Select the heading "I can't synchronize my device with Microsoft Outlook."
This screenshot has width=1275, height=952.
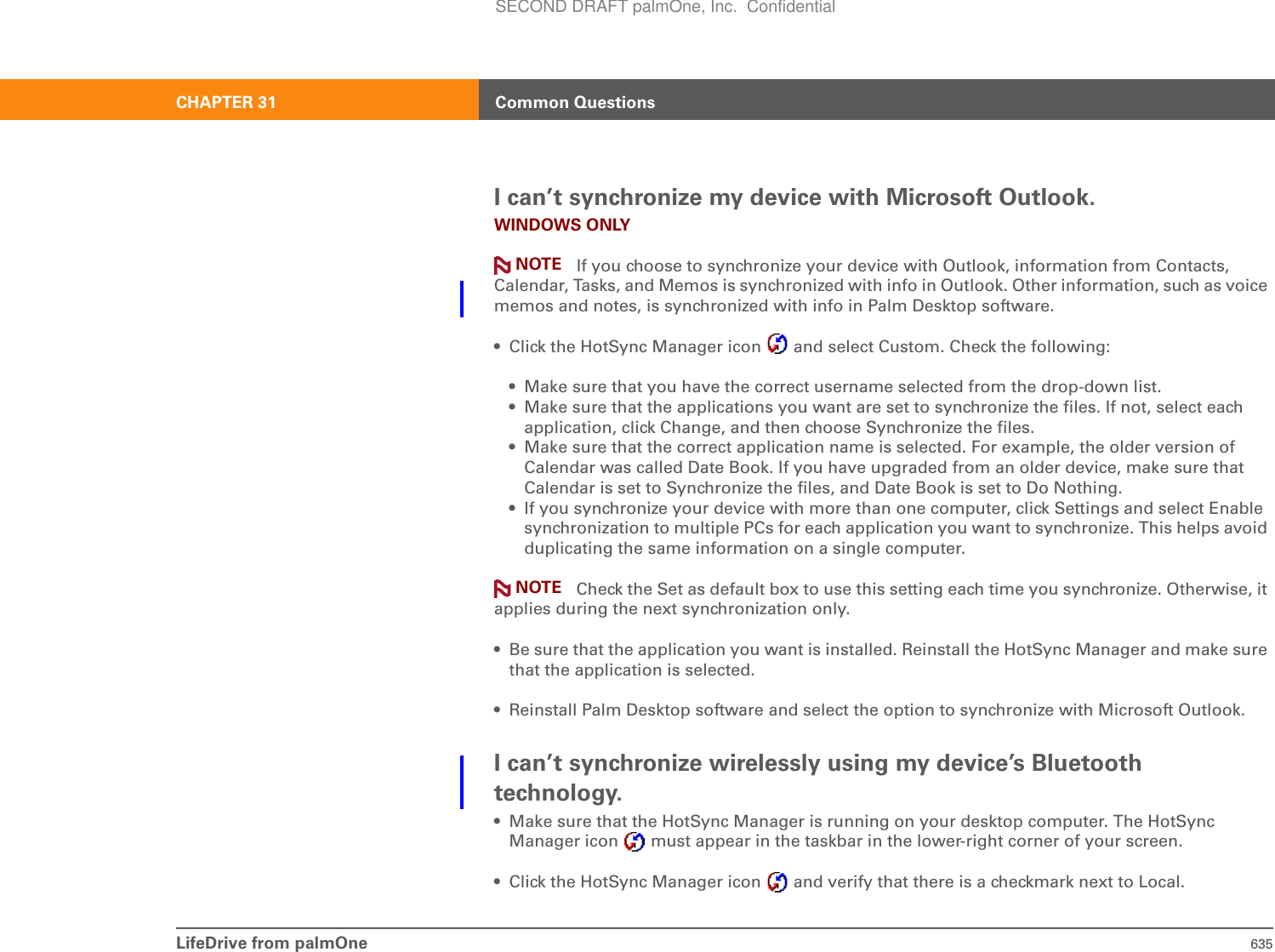(794, 197)
